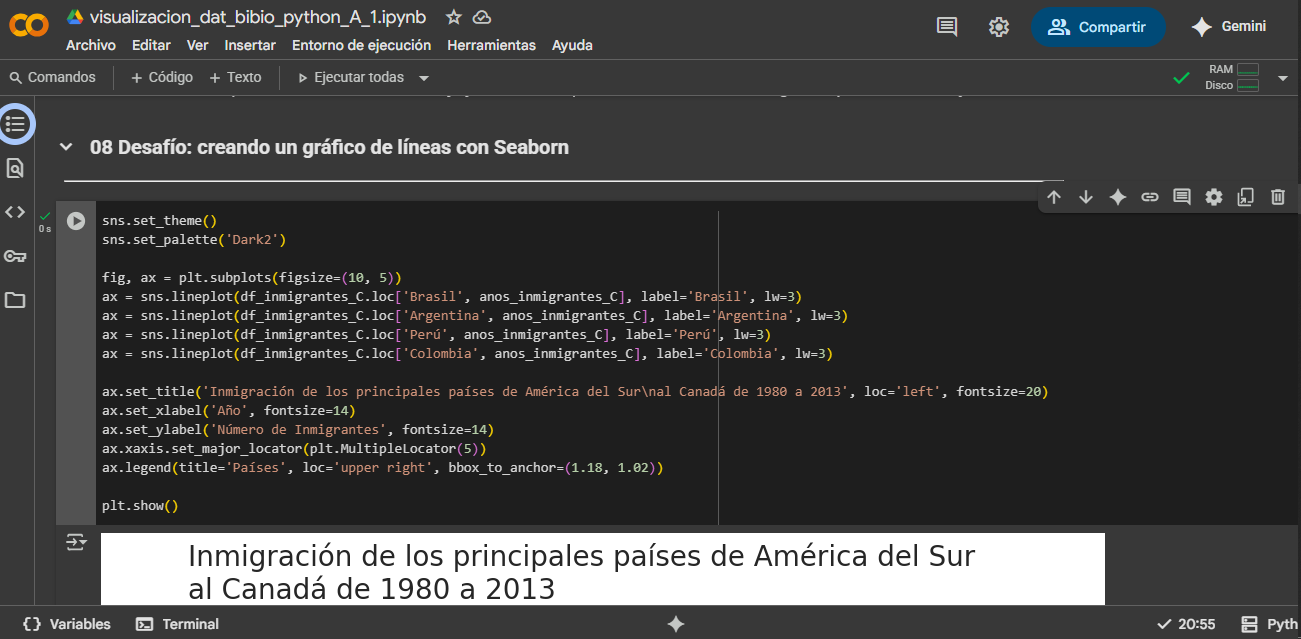Click the 20:55 execution time status

(1186, 624)
